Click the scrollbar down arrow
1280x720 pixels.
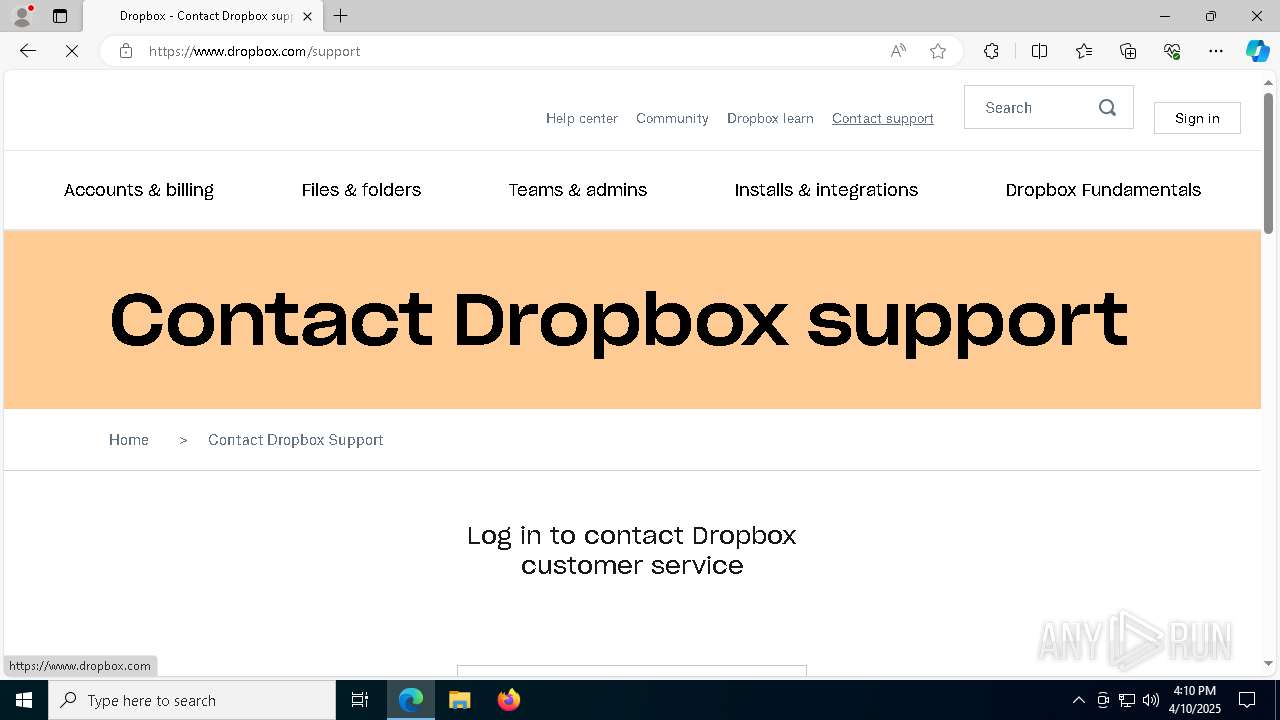click(x=1268, y=663)
